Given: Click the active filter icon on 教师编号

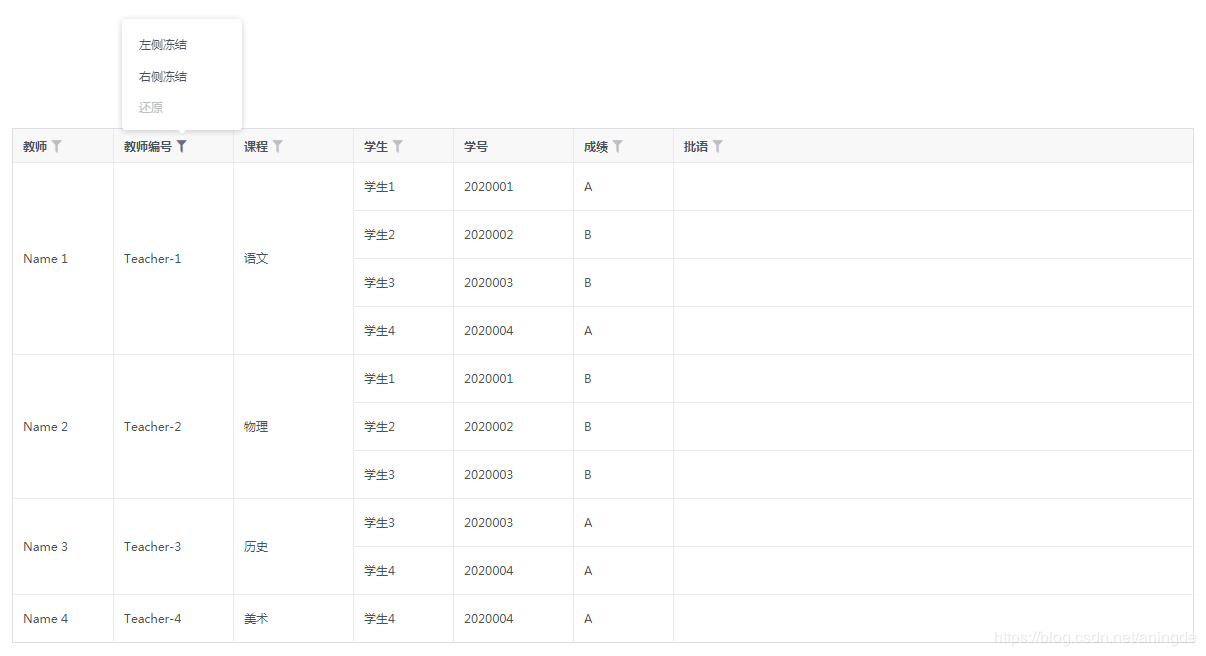Looking at the screenshot, I should click(x=181, y=145).
